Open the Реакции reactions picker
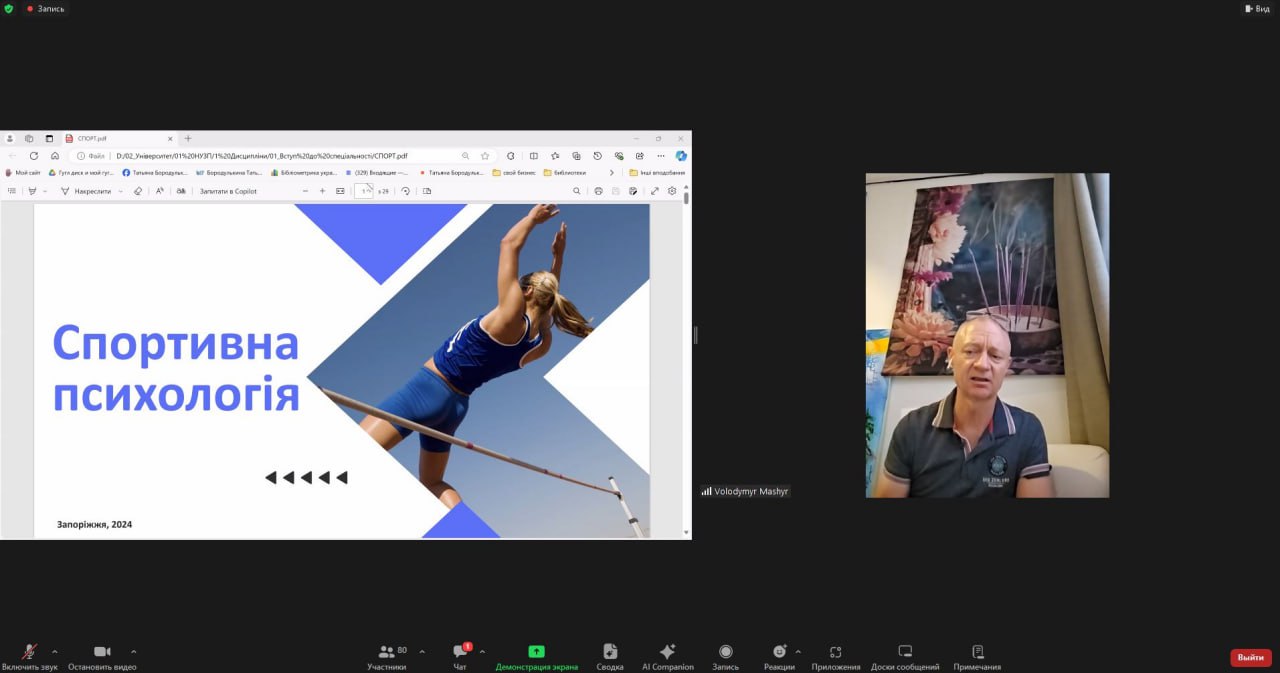The width and height of the screenshot is (1280, 673). 779,656
